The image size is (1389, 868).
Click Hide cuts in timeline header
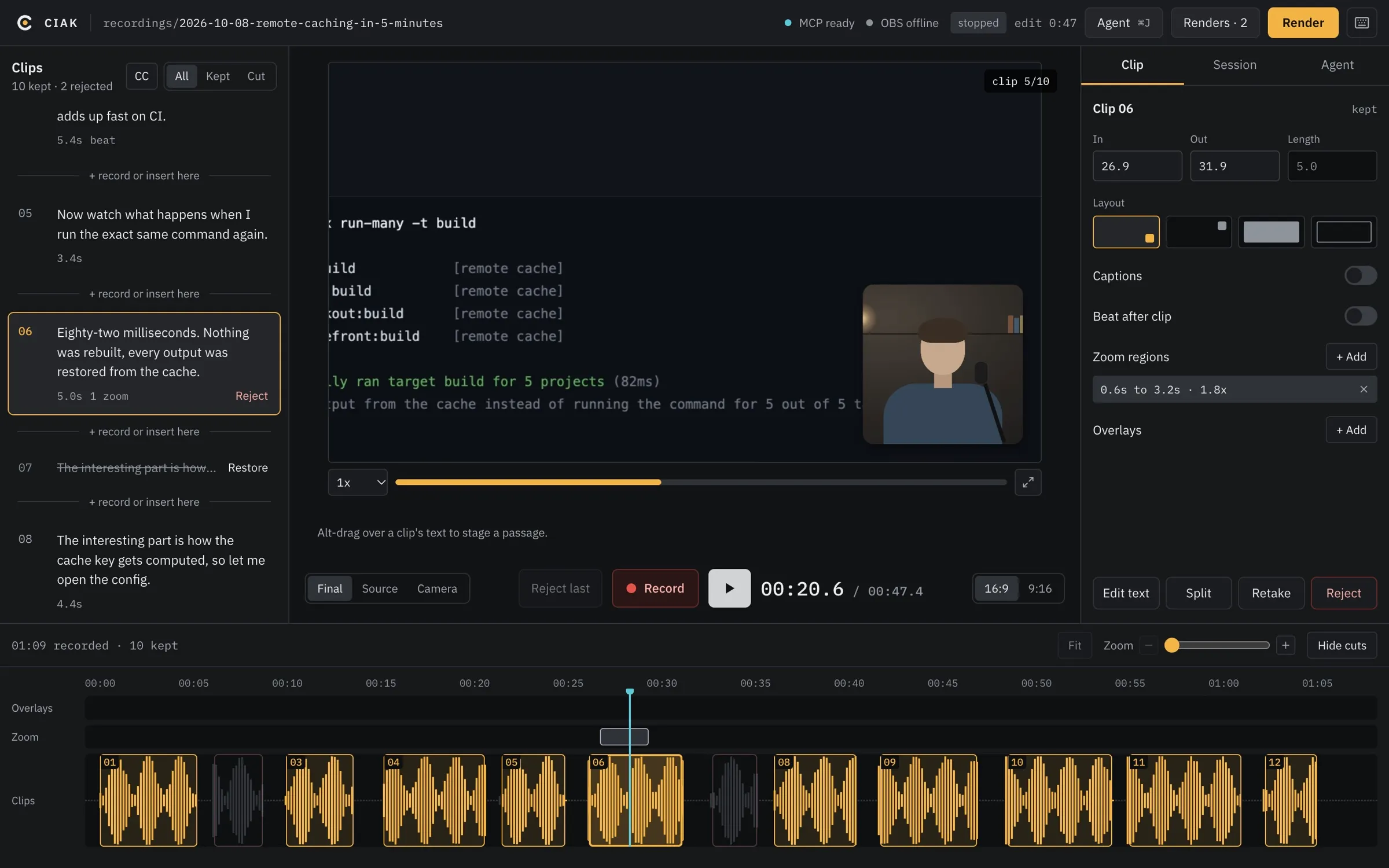point(1342,645)
